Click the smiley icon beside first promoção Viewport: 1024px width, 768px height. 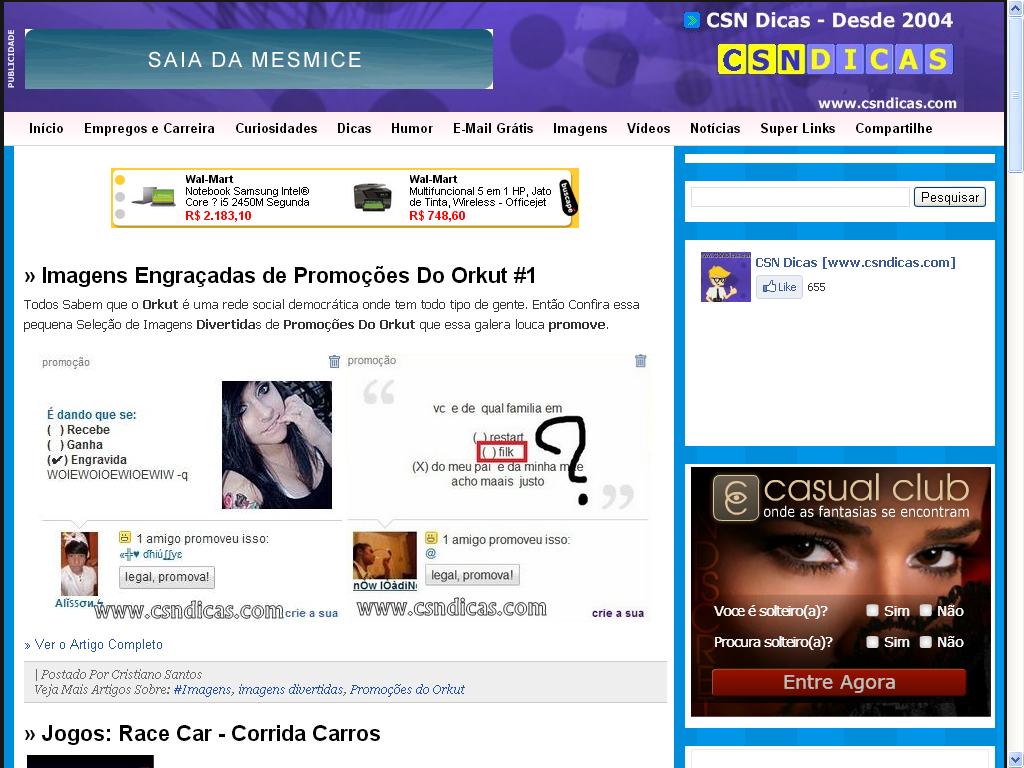125,537
